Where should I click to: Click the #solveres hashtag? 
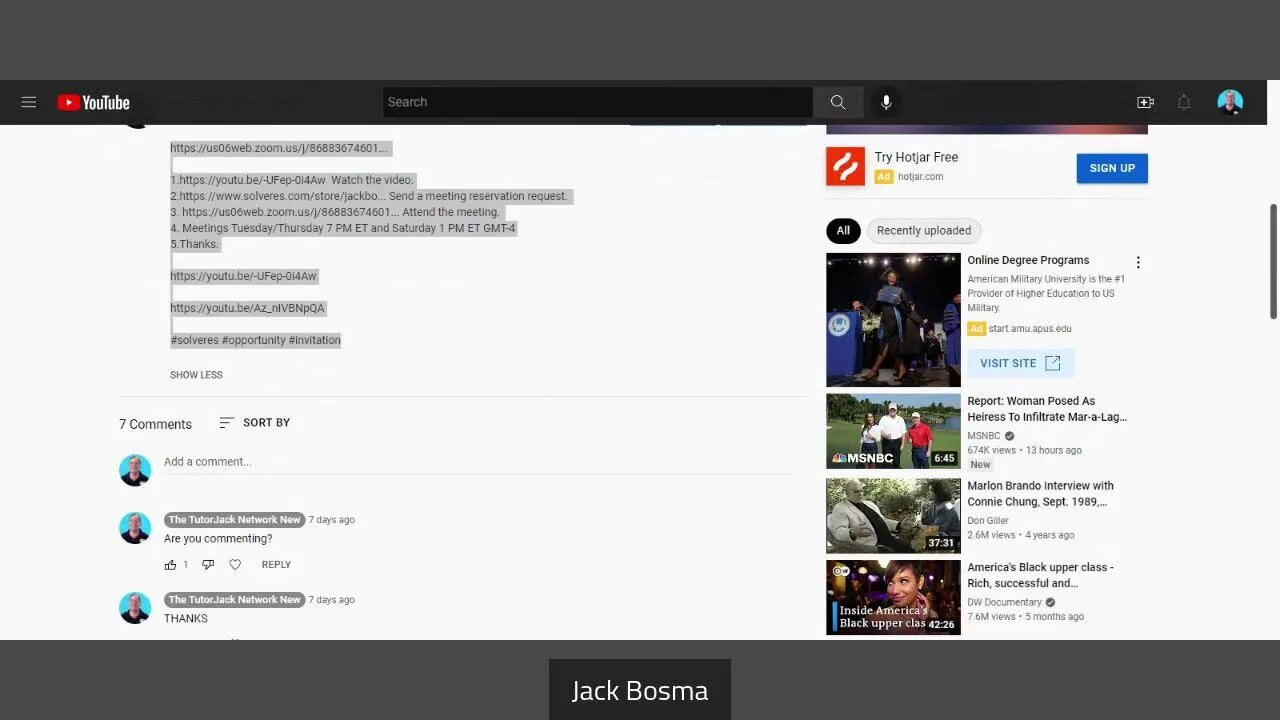(x=194, y=340)
